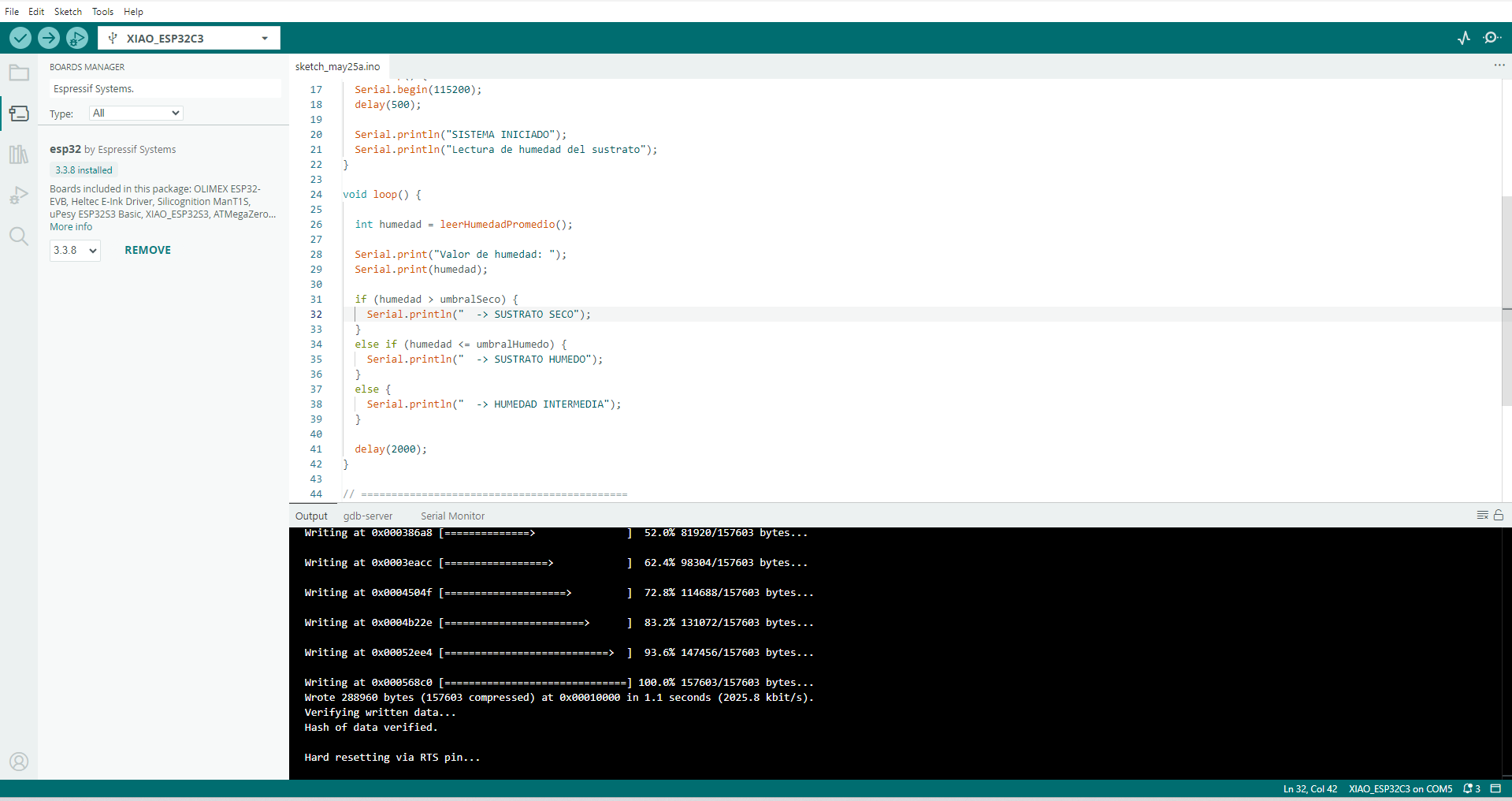Click the 100.0% writing progress output line
The height and width of the screenshot is (801, 1512).
pyautogui.click(x=559, y=682)
